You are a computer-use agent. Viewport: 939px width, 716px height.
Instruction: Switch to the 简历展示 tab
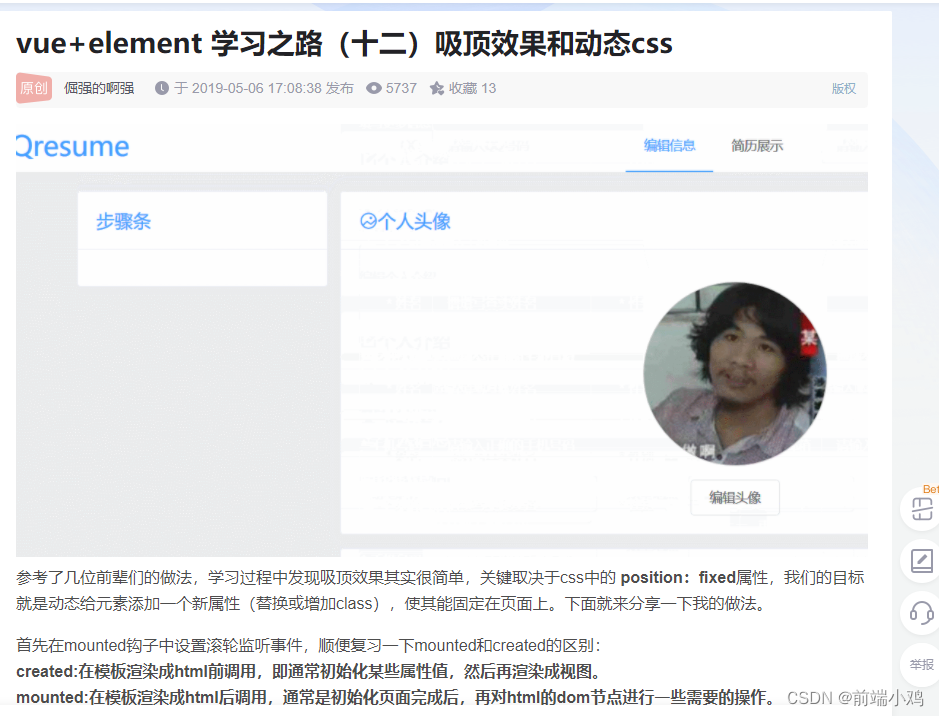point(757,145)
